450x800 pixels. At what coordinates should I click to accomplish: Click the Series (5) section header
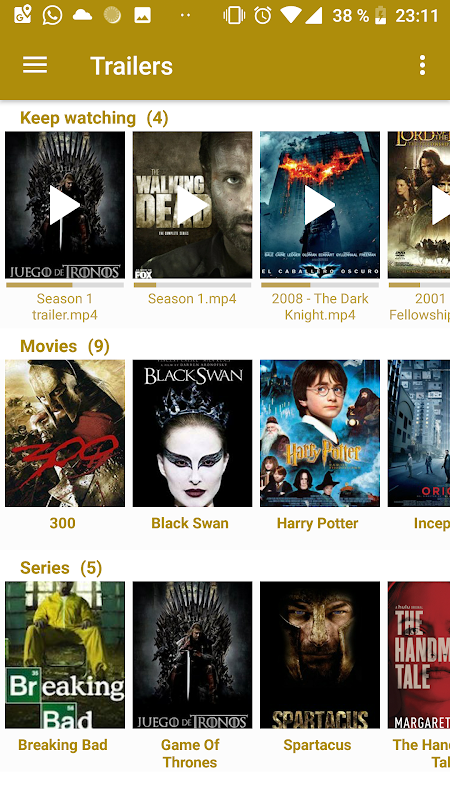(x=61, y=568)
